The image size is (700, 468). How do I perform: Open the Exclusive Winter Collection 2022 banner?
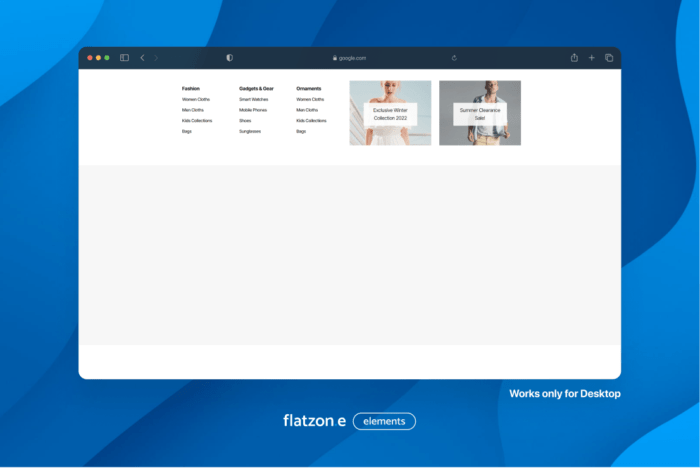(x=390, y=113)
